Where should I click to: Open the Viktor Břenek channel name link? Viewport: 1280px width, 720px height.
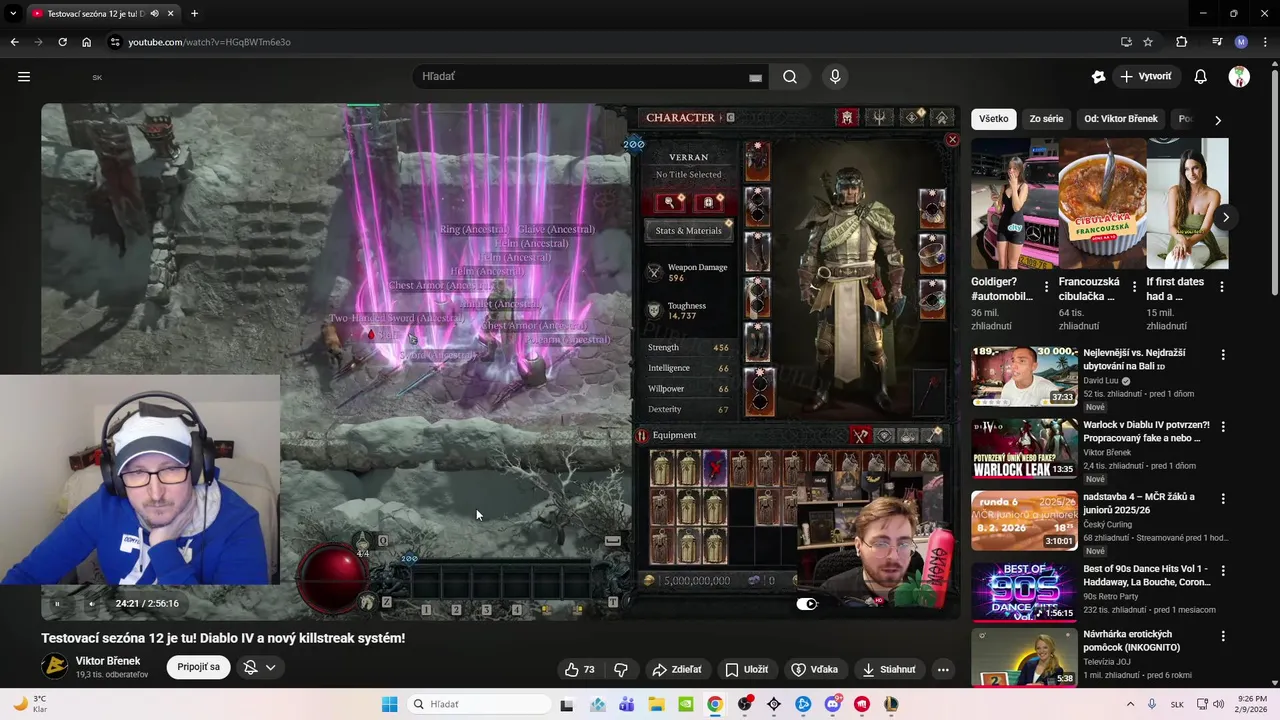108,661
